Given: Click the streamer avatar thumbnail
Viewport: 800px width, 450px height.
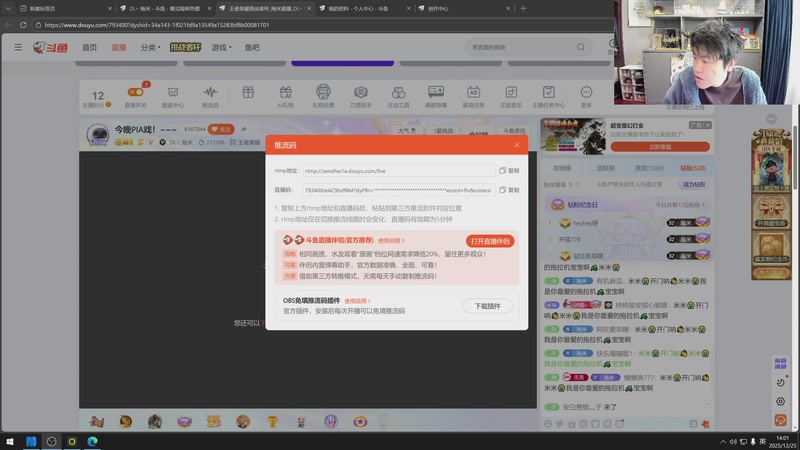Looking at the screenshot, I should point(97,135).
